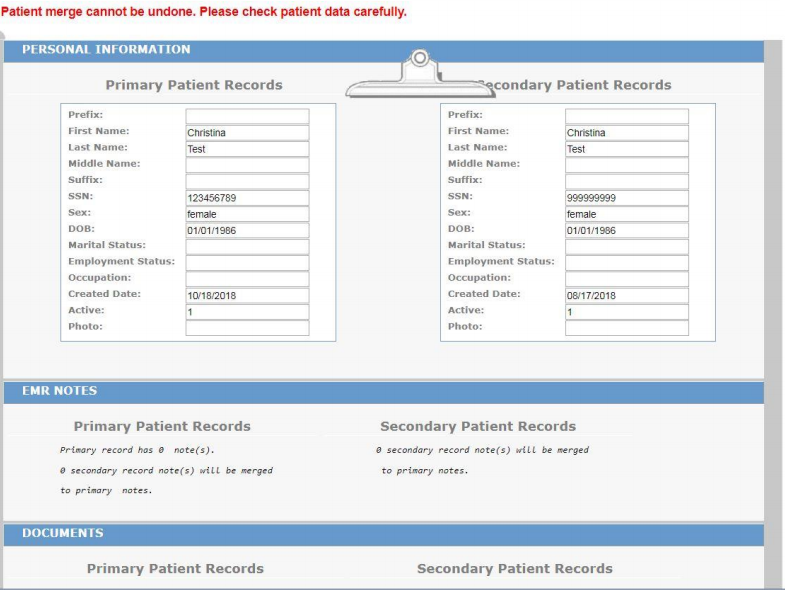The height and width of the screenshot is (590, 785).
Task: Focus the Secondary Created Date field 08/17/2018
Action: pos(626,295)
